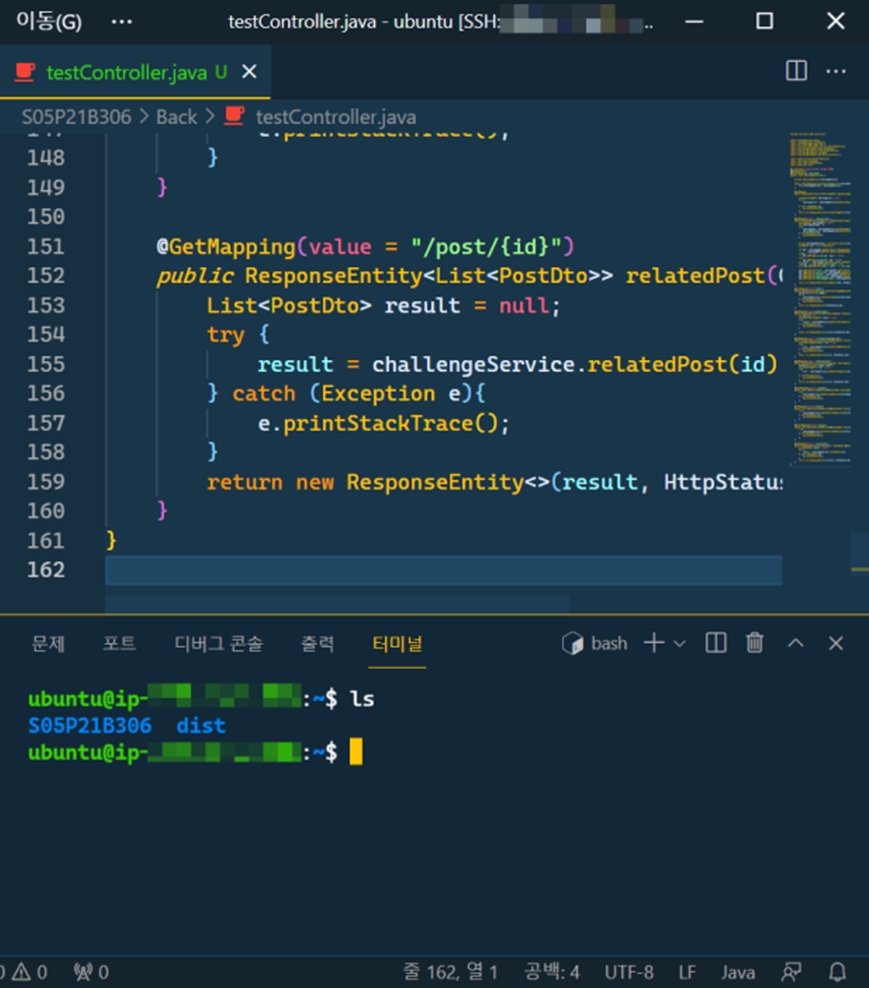This screenshot has height=988, width=869.
Task: Split the terminal pane
Action: (x=716, y=643)
